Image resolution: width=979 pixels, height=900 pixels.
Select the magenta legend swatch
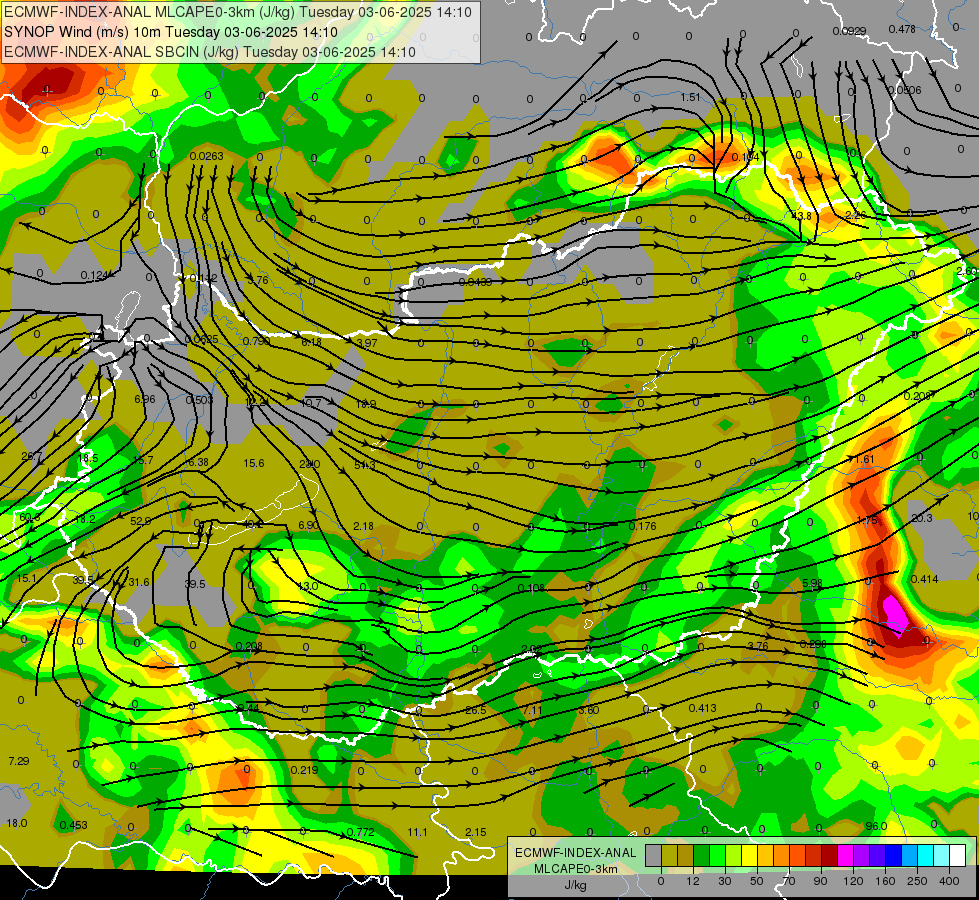click(x=845, y=856)
